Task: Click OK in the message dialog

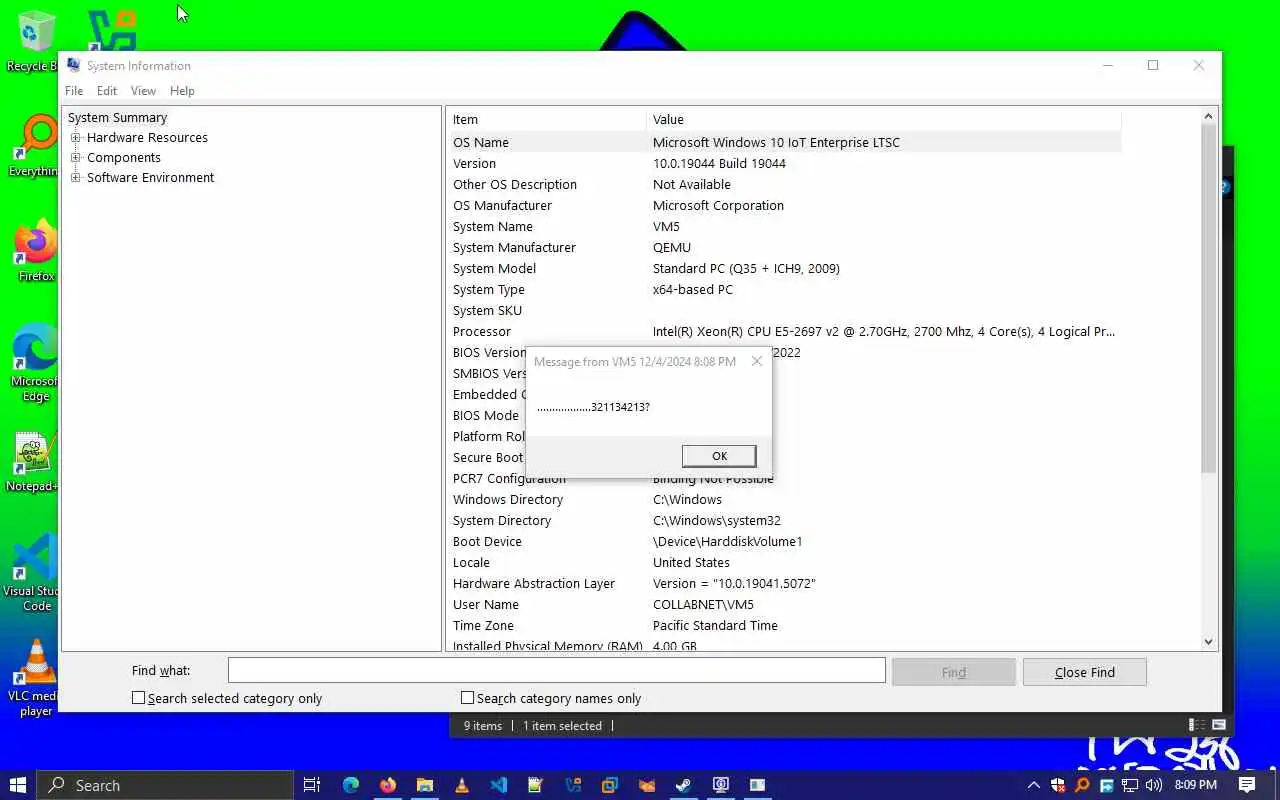Action: 719,456
